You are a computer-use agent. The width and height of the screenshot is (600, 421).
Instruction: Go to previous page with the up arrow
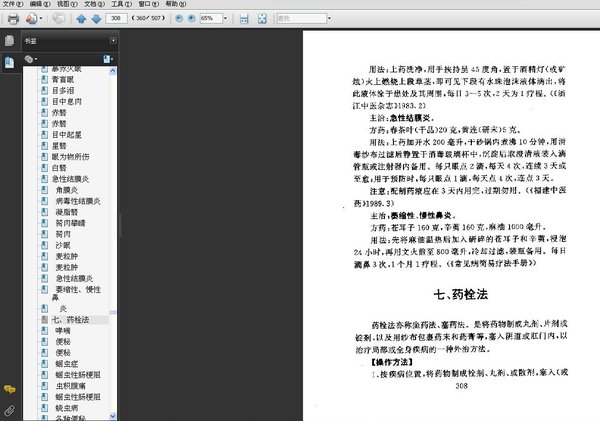(x=81, y=18)
